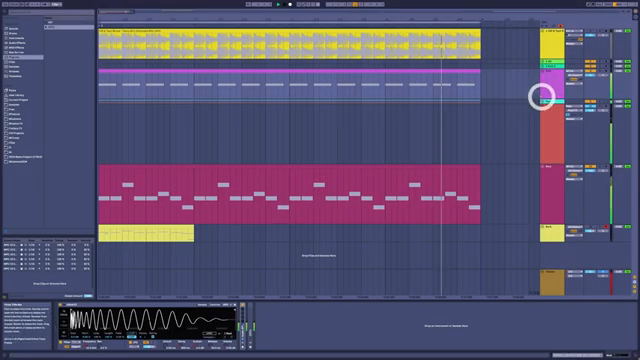
Task: Select Classic mode in Simpler
Action: [64, 313]
